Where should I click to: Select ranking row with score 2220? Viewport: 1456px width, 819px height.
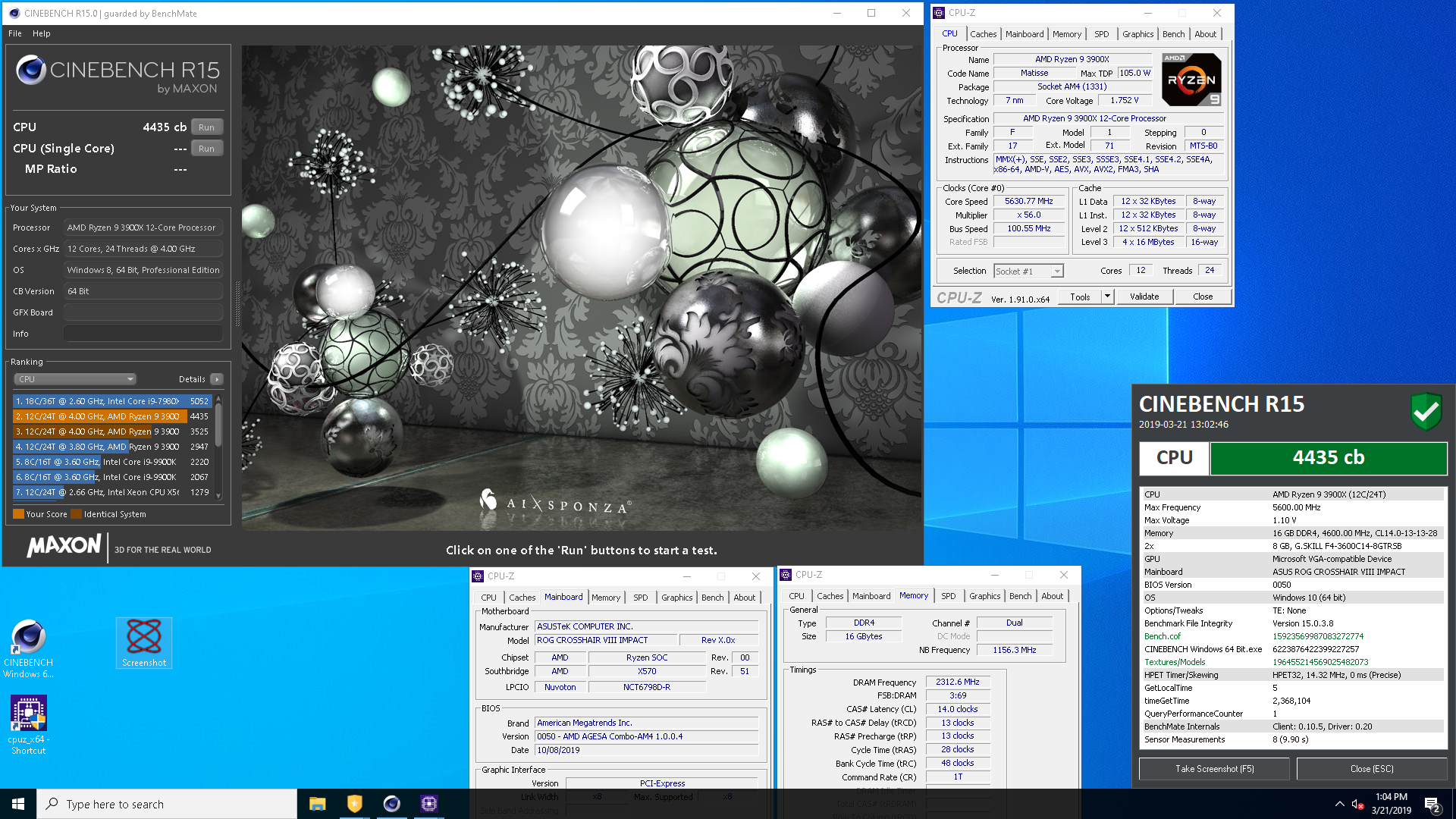pos(112,462)
